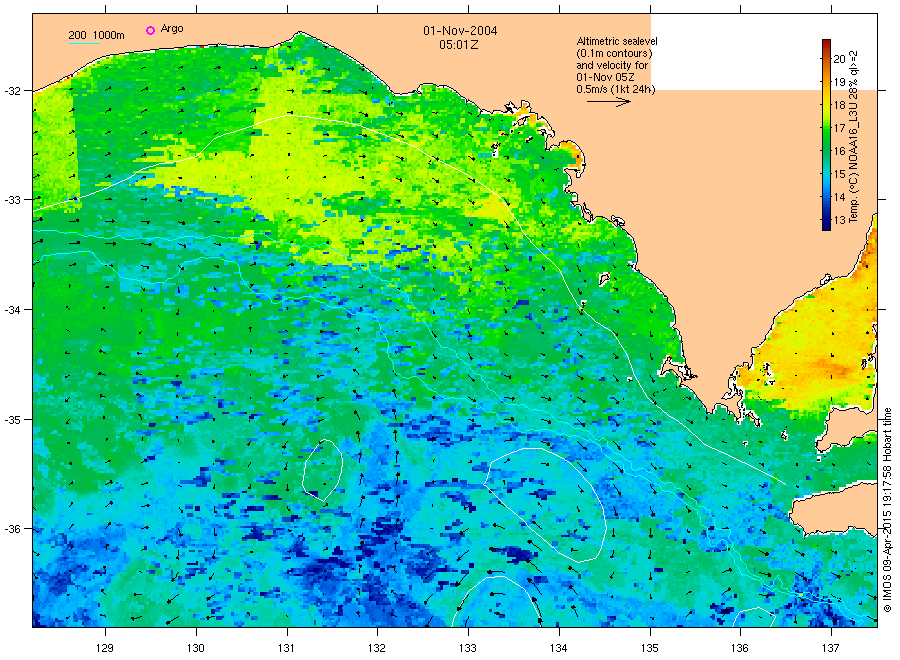Click the '132' longitude axis label
The image size is (900, 660).
[377, 648]
